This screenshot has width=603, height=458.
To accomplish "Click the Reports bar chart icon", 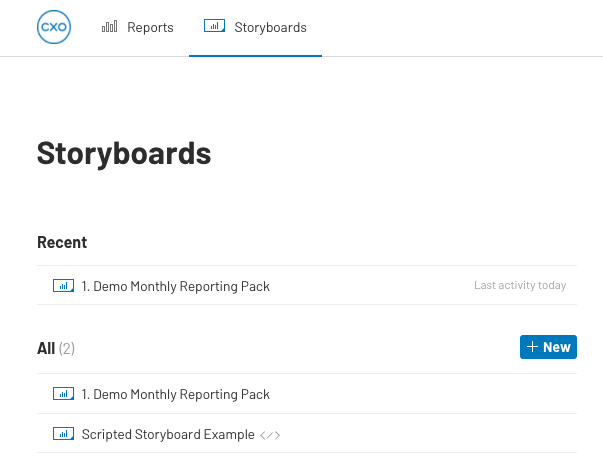I will [110, 27].
